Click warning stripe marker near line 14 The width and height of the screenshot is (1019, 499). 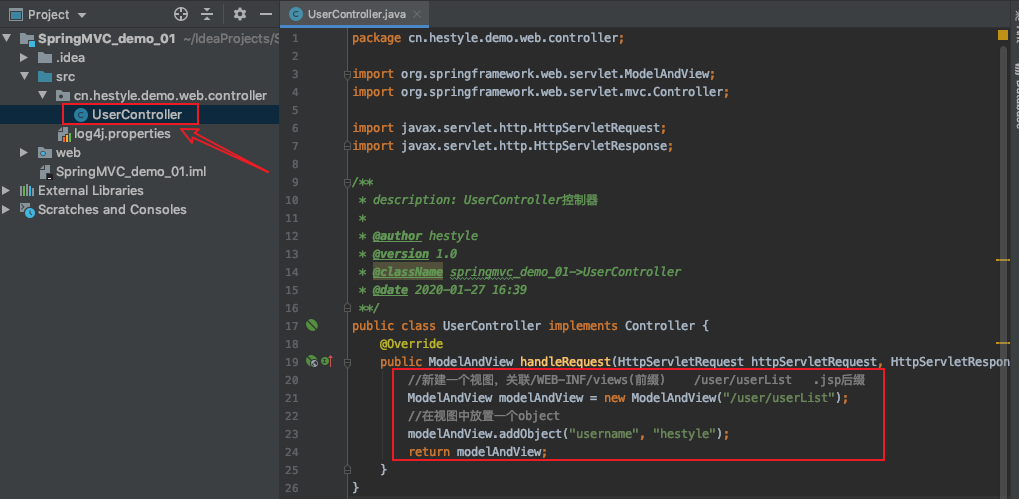coord(1003,260)
